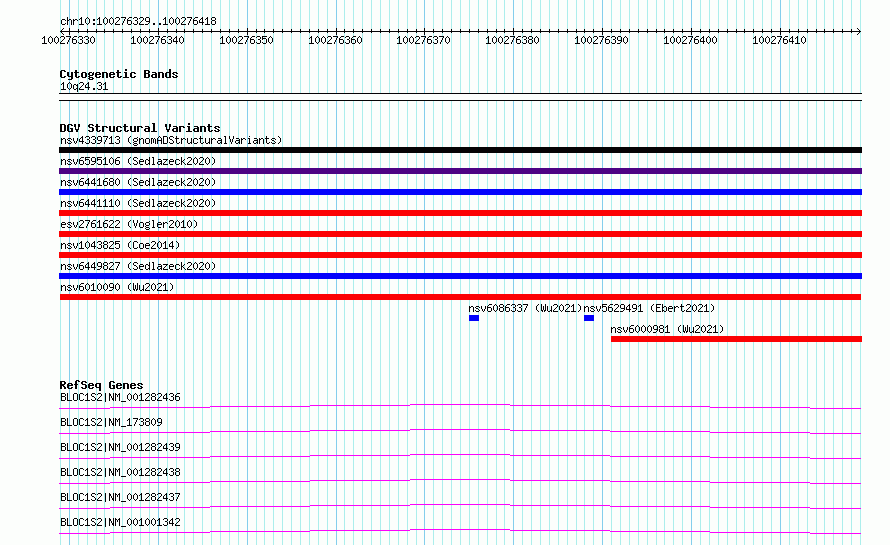Click the red bar of esv2761622
Image resolution: width=890 pixels, height=545 pixels.
[x=460, y=234]
